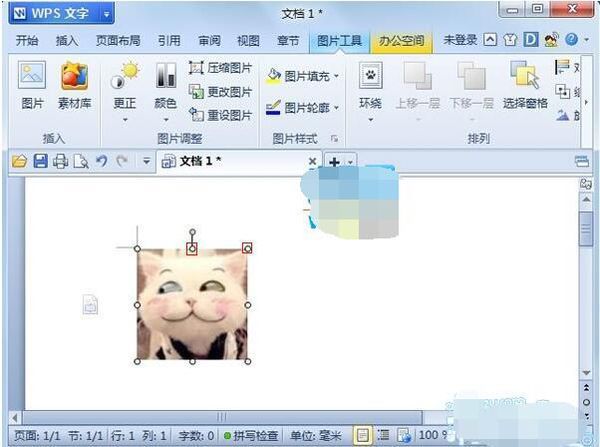Image resolution: width=600 pixels, height=447 pixels.
Task: Expand the 图片轮廓 dropdown arrow
Action: (x=336, y=108)
